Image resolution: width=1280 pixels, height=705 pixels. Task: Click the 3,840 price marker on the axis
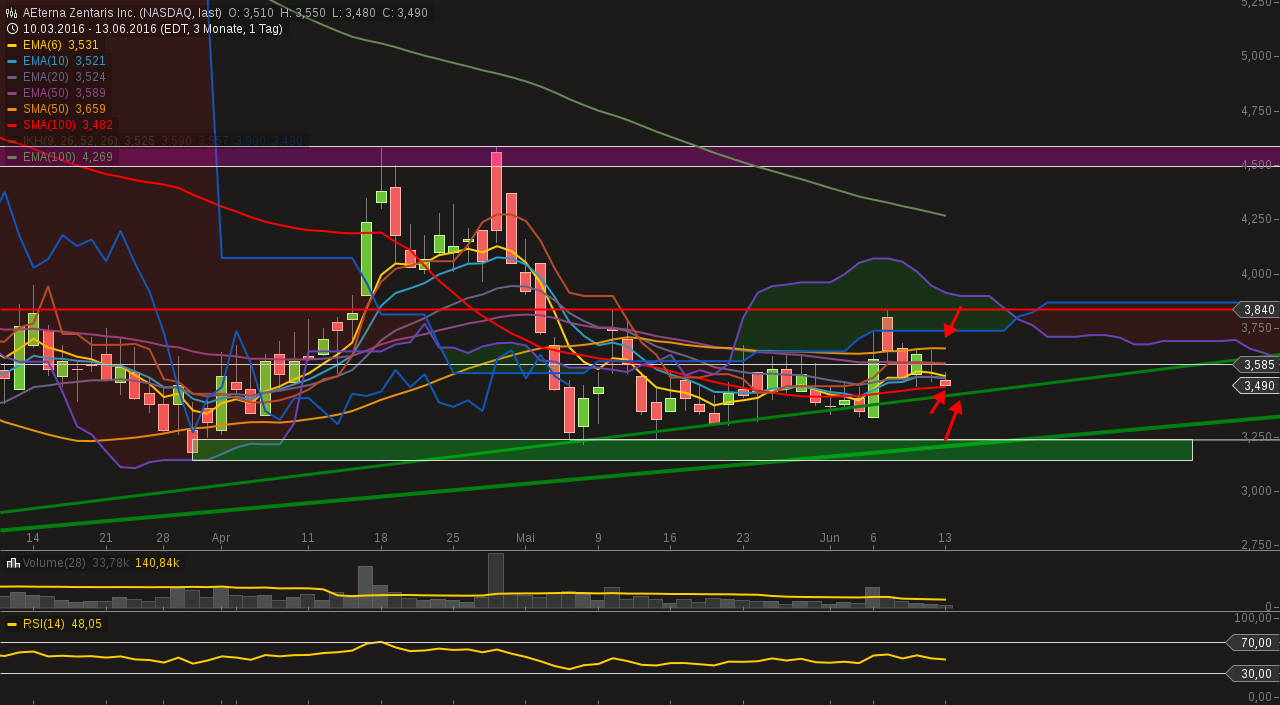[1257, 310]
